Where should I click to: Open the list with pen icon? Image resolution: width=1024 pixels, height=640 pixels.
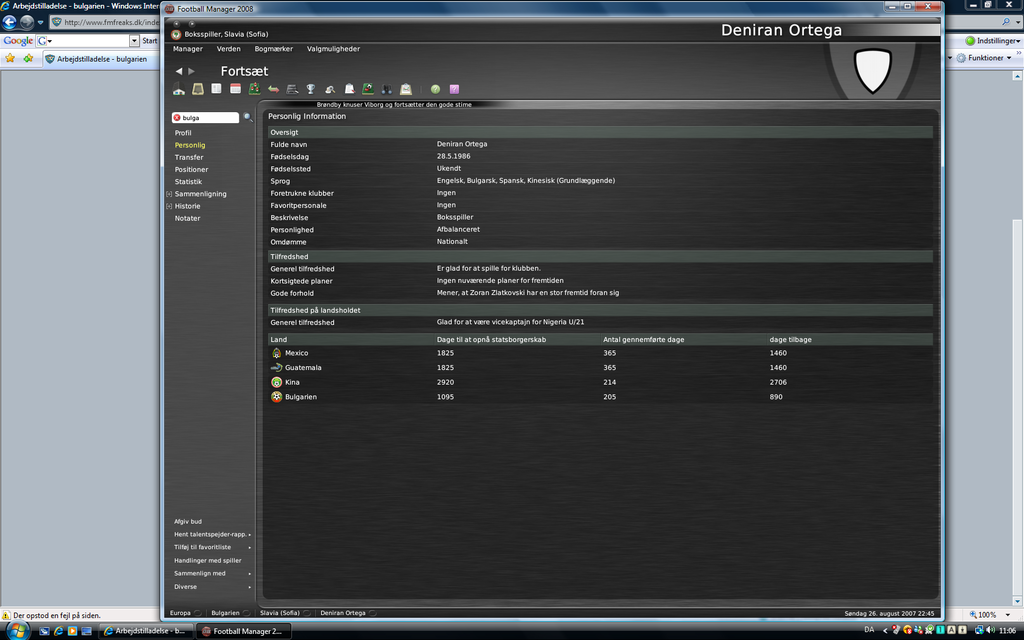click(292, 89)
